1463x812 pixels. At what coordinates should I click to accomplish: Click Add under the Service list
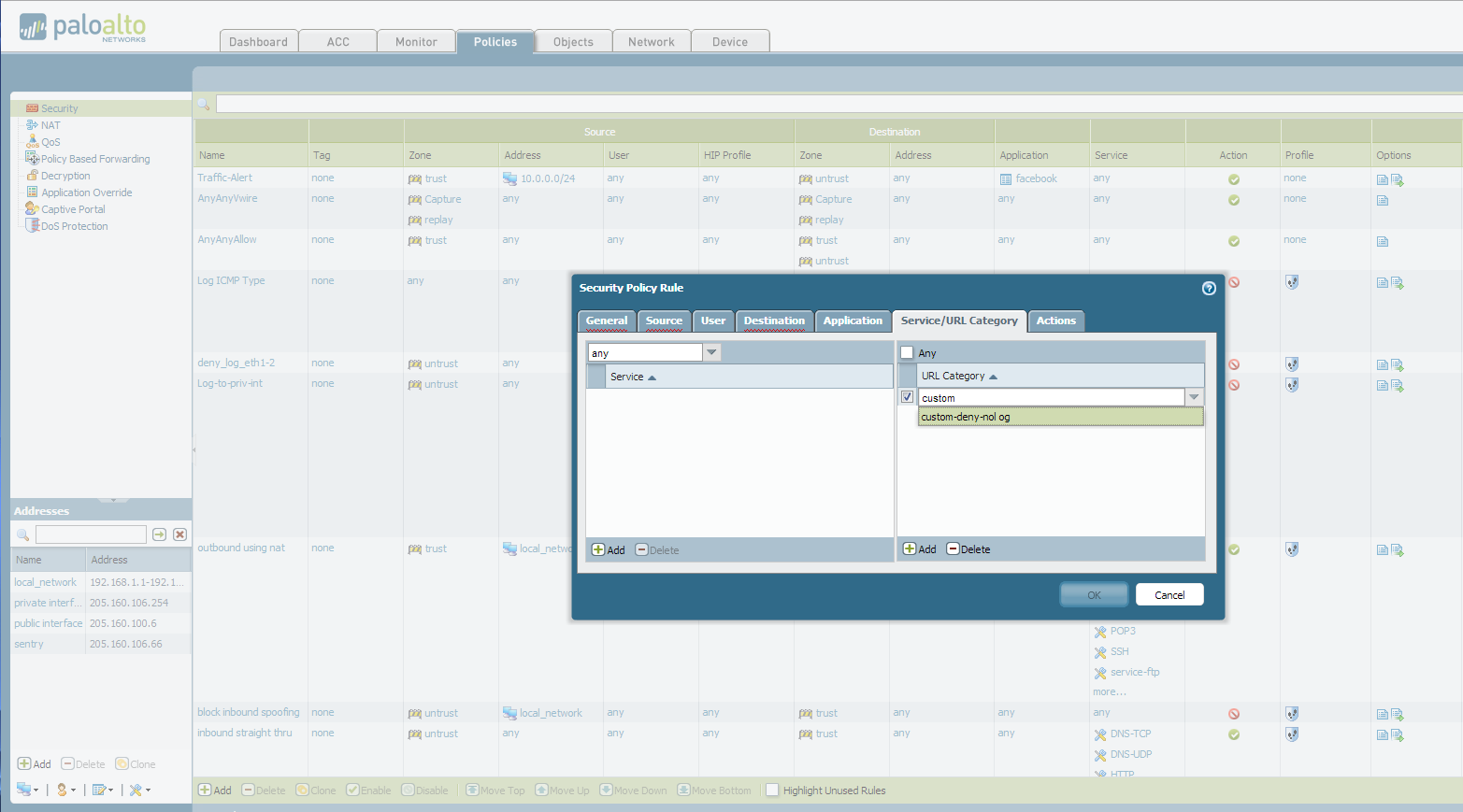click(x=609, y=549)
